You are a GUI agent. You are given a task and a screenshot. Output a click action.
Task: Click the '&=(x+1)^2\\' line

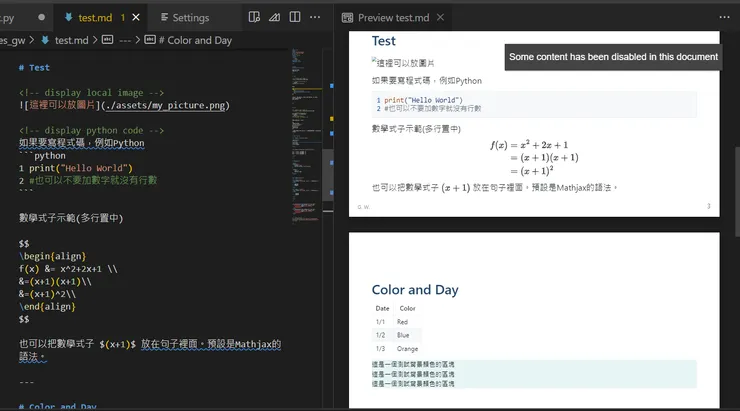point(47,294)
